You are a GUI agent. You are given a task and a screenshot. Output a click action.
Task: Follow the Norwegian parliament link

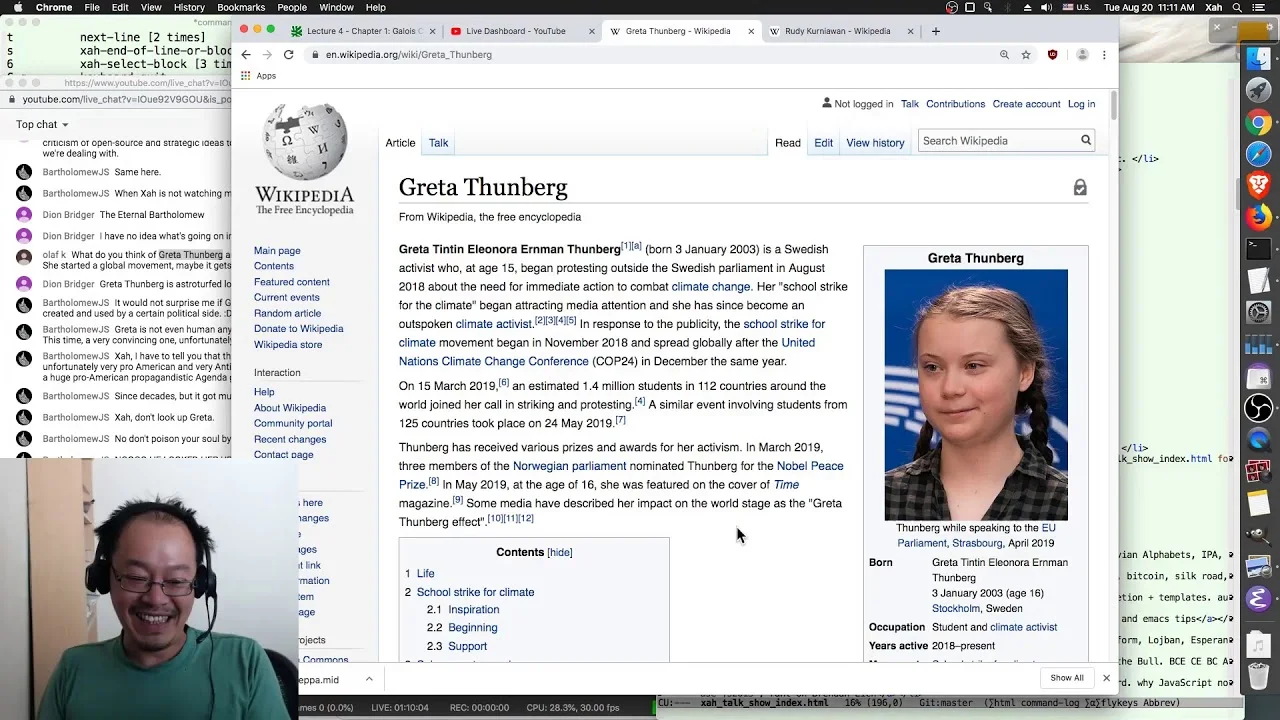coord(569,466)
